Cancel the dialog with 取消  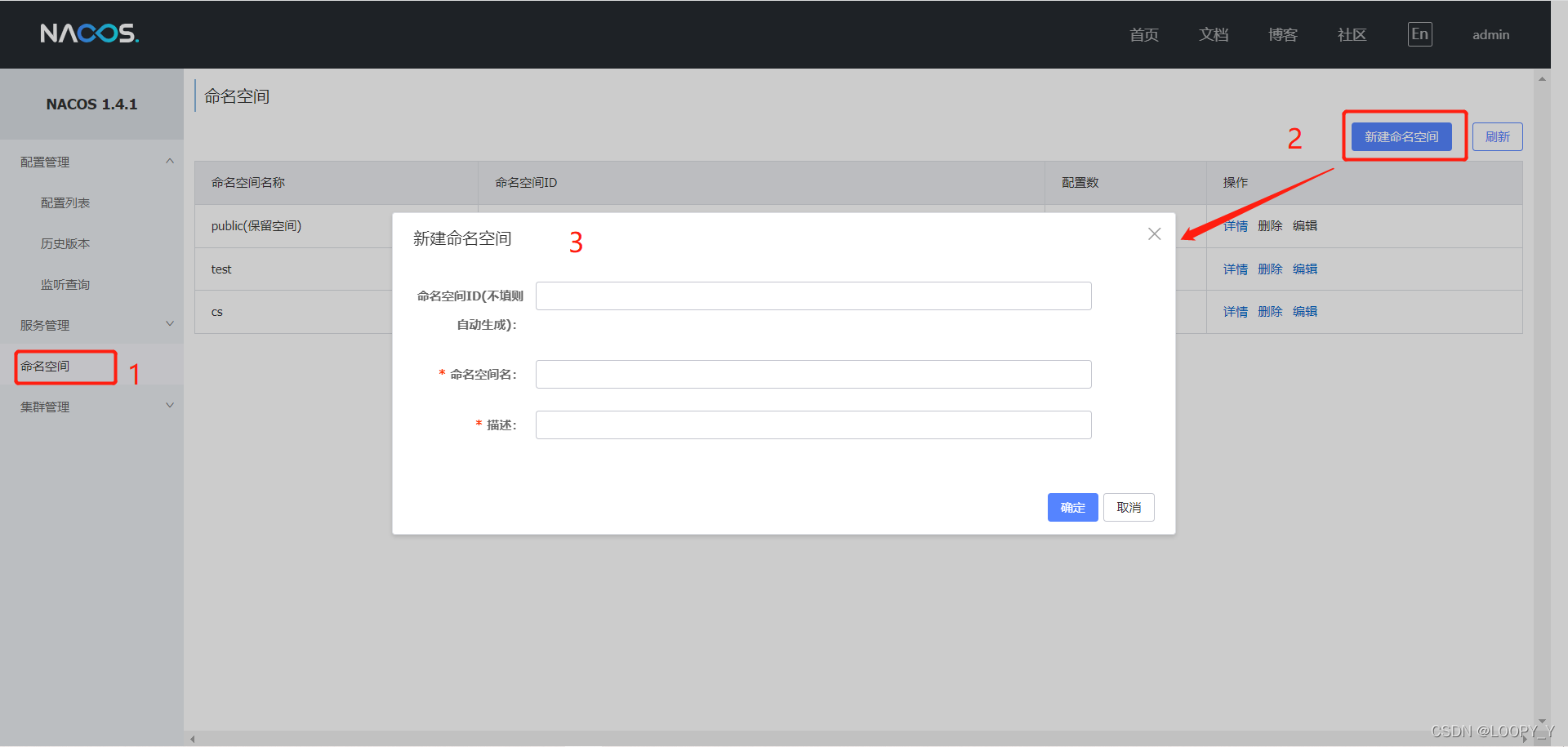tap(1129, 507)
